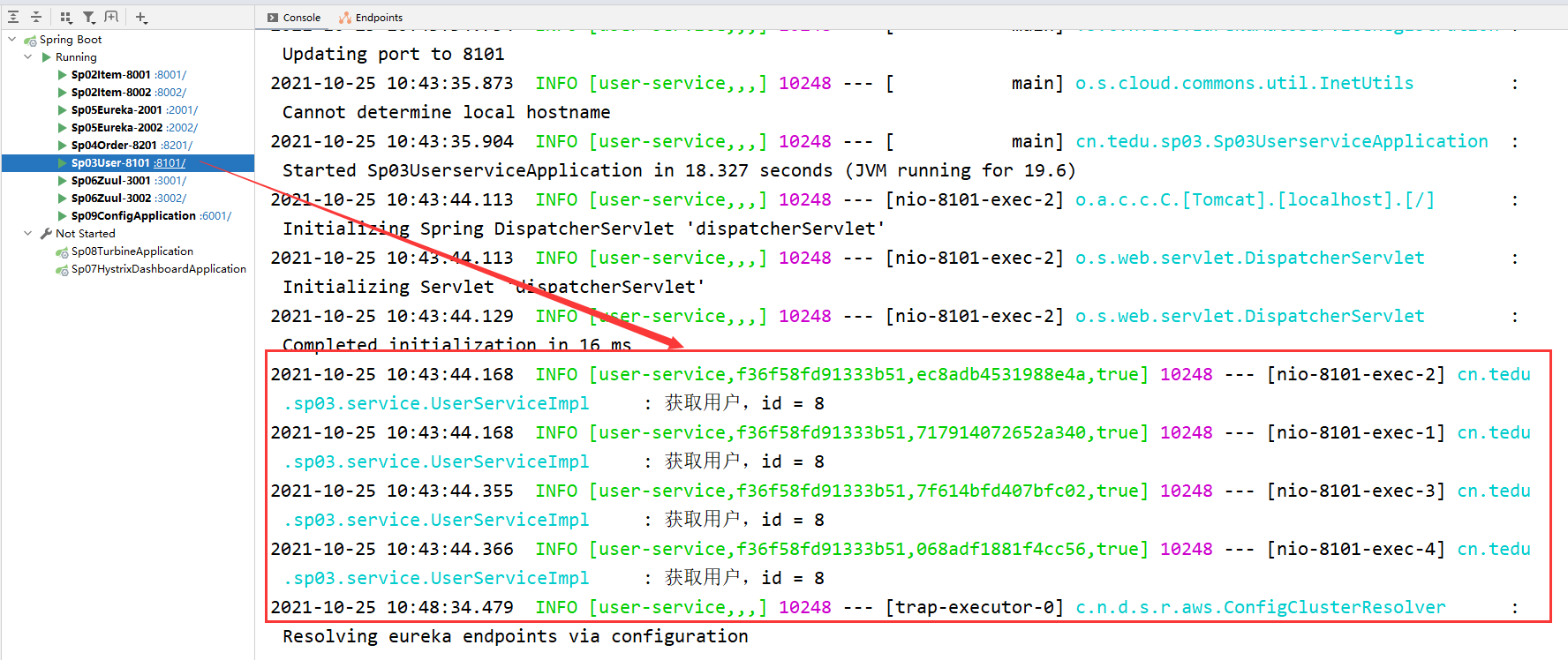Select the Running group label
Screen dimensions: 1568x660
tap(76, 57)
